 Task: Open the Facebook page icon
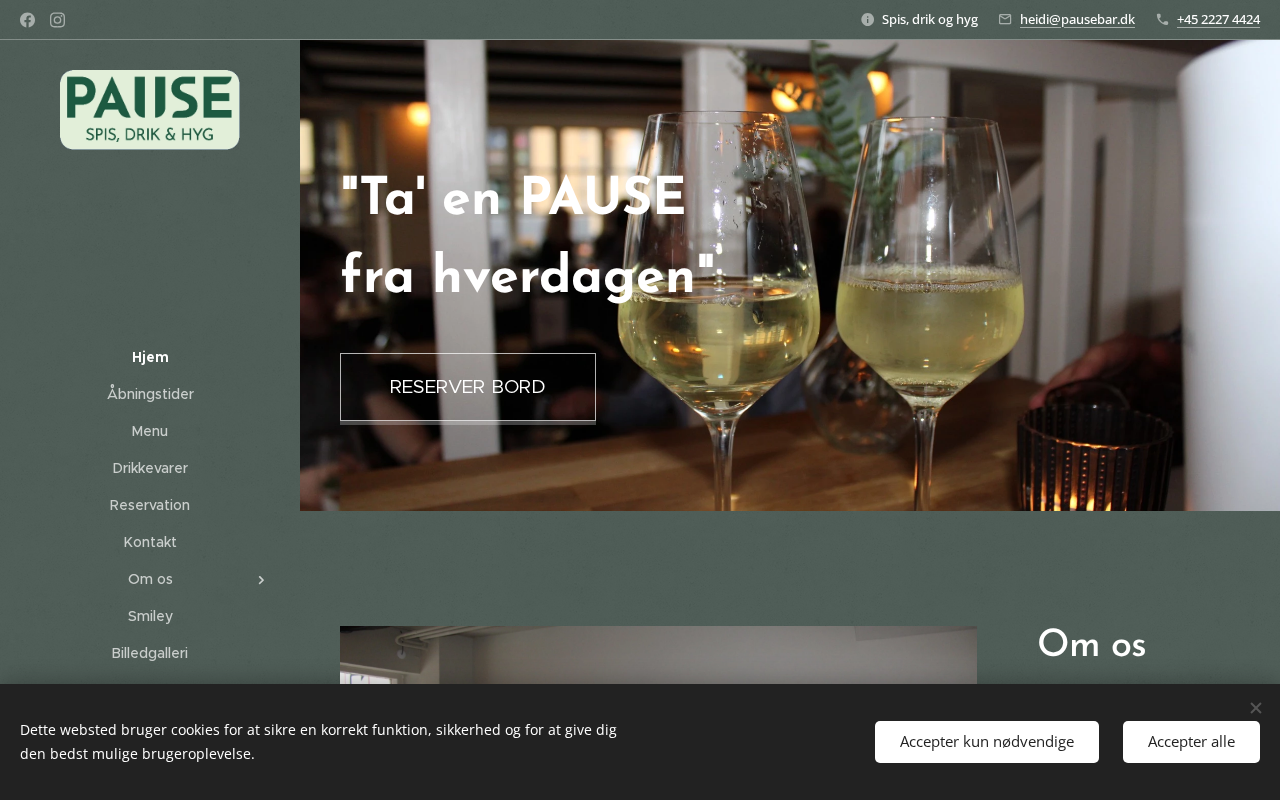tap(28, 20)
